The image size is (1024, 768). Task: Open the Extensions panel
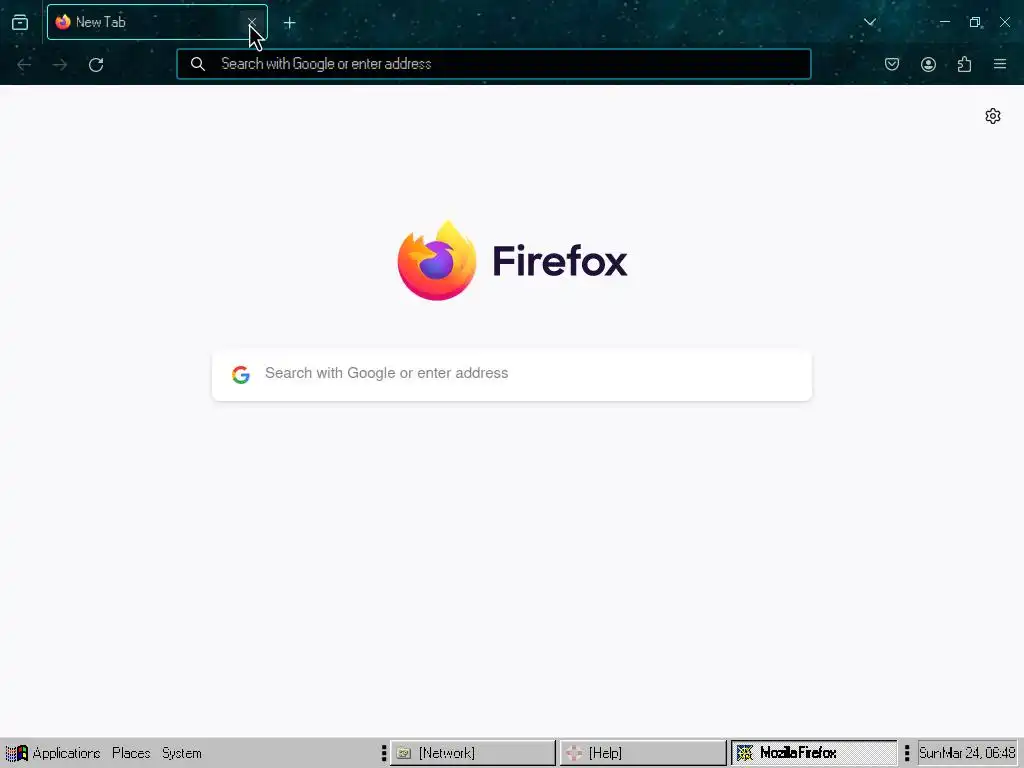(964, 64)
